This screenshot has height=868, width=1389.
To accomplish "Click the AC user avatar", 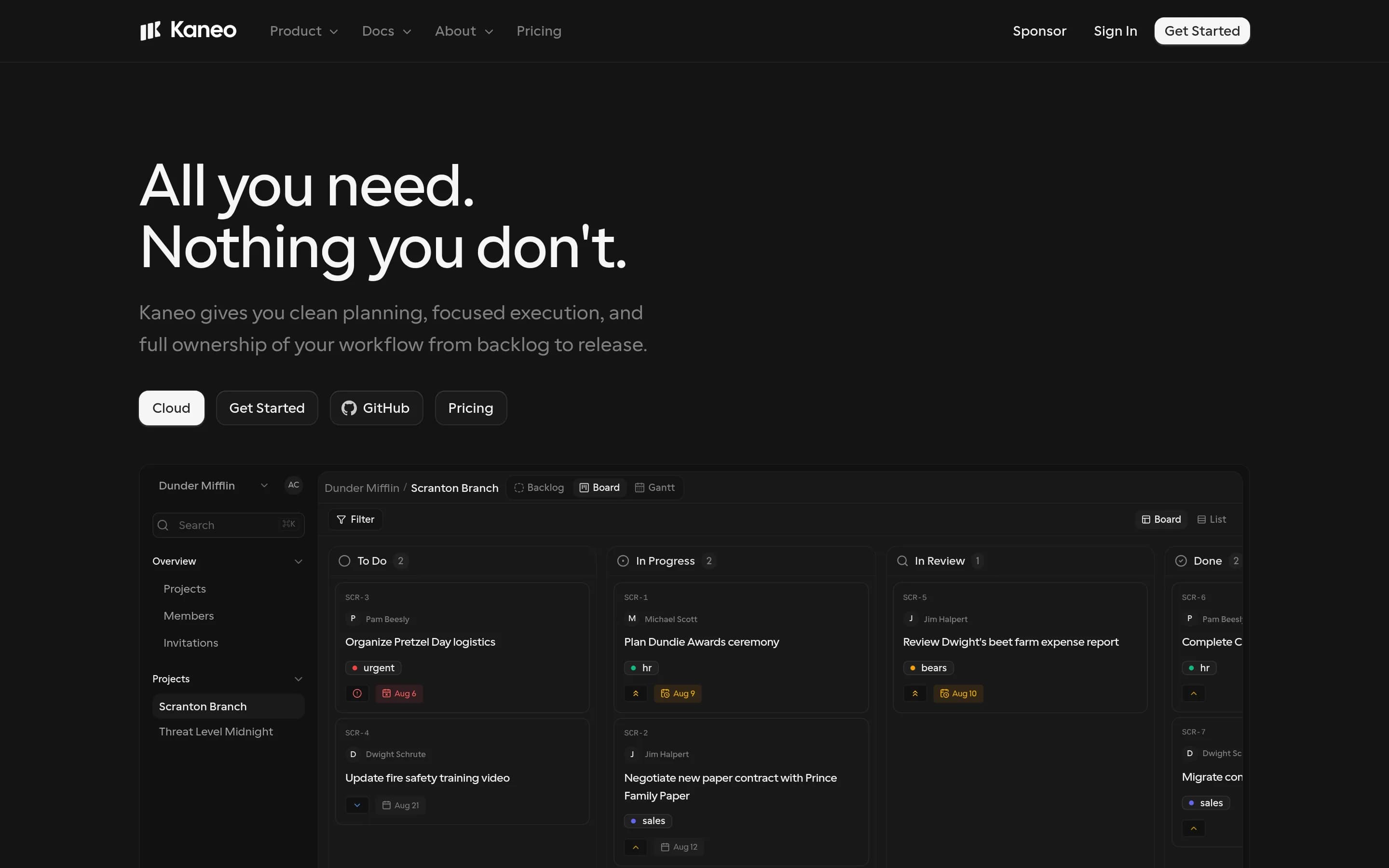I will (x=293, y=485).
